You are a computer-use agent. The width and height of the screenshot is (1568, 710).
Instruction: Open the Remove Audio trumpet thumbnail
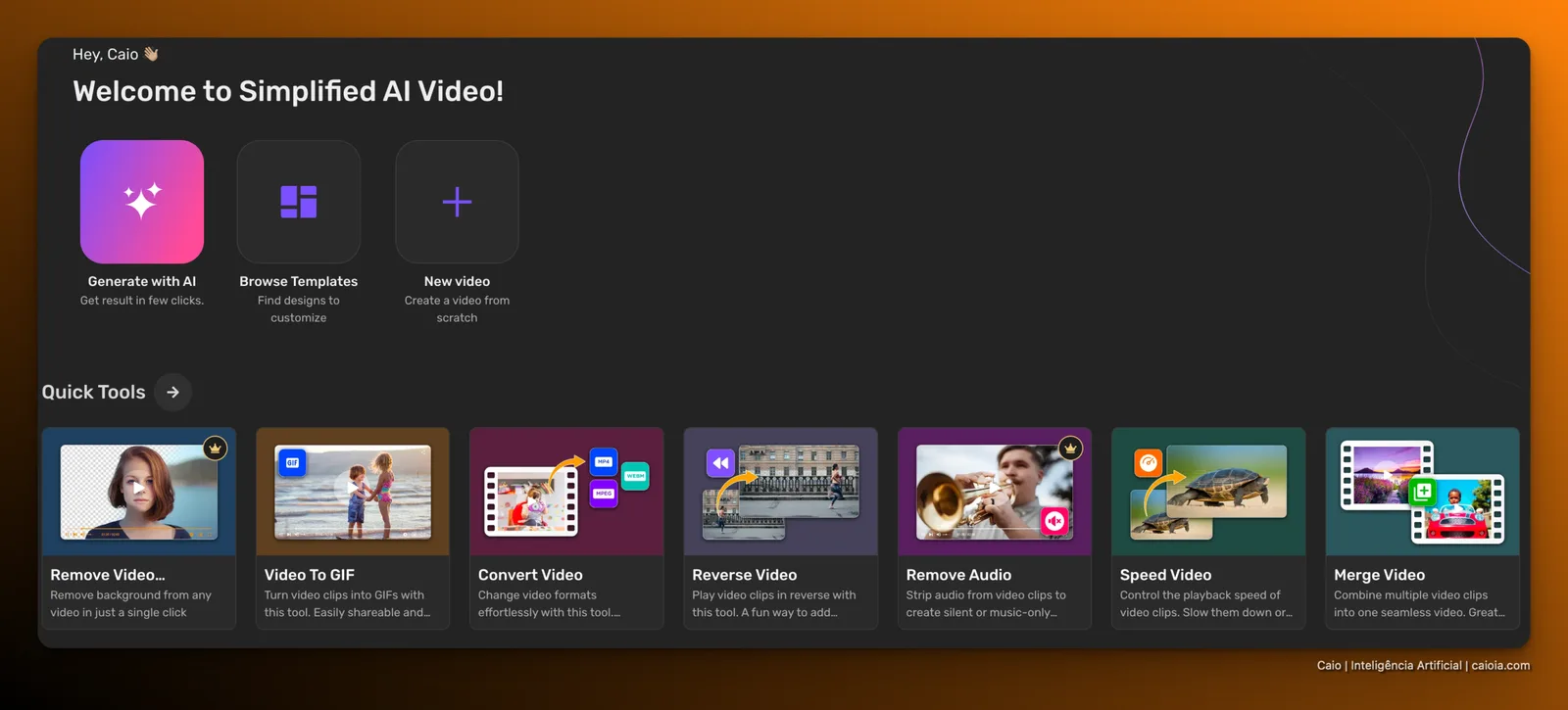[995, 492]
